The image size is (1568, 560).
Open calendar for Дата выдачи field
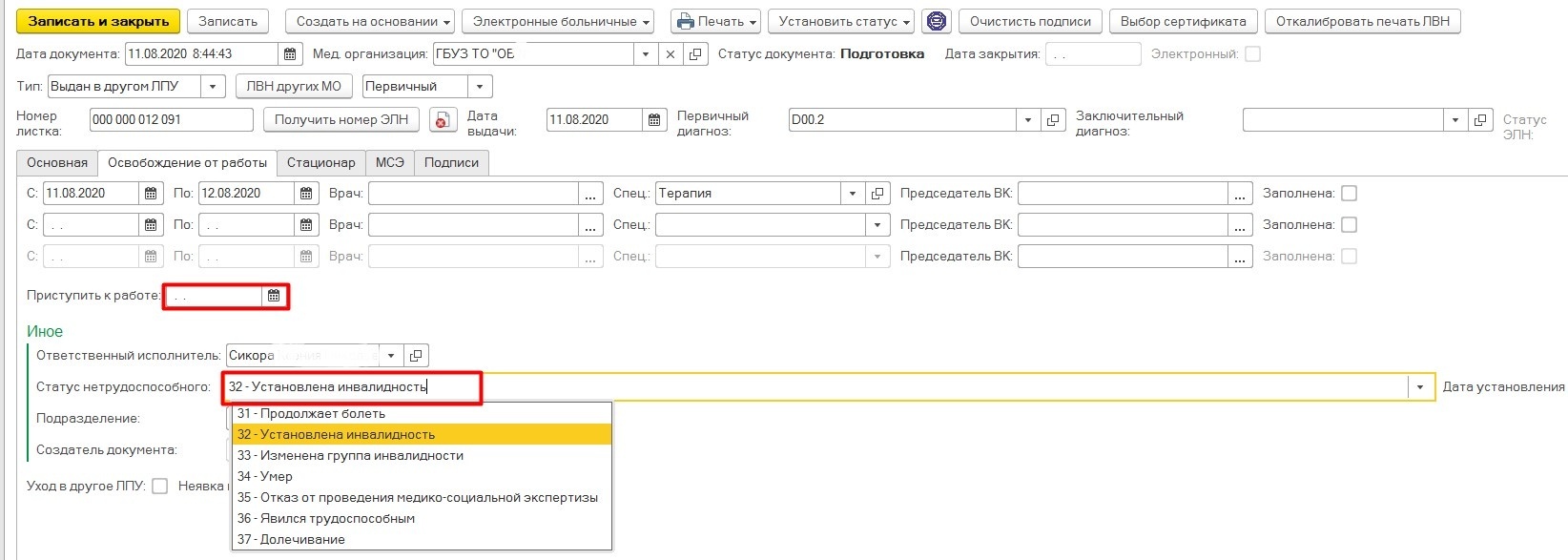654,120
